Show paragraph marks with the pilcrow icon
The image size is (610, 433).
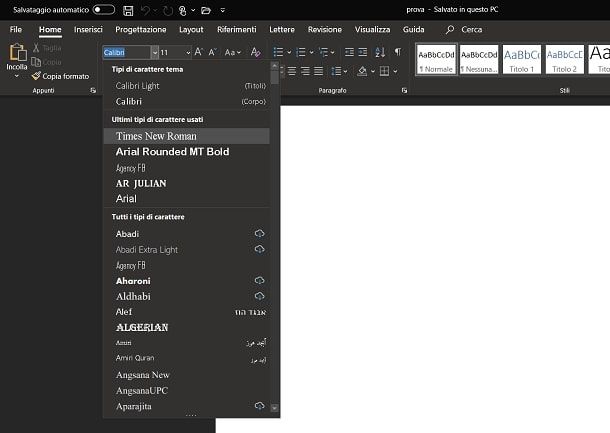[398, 52]
